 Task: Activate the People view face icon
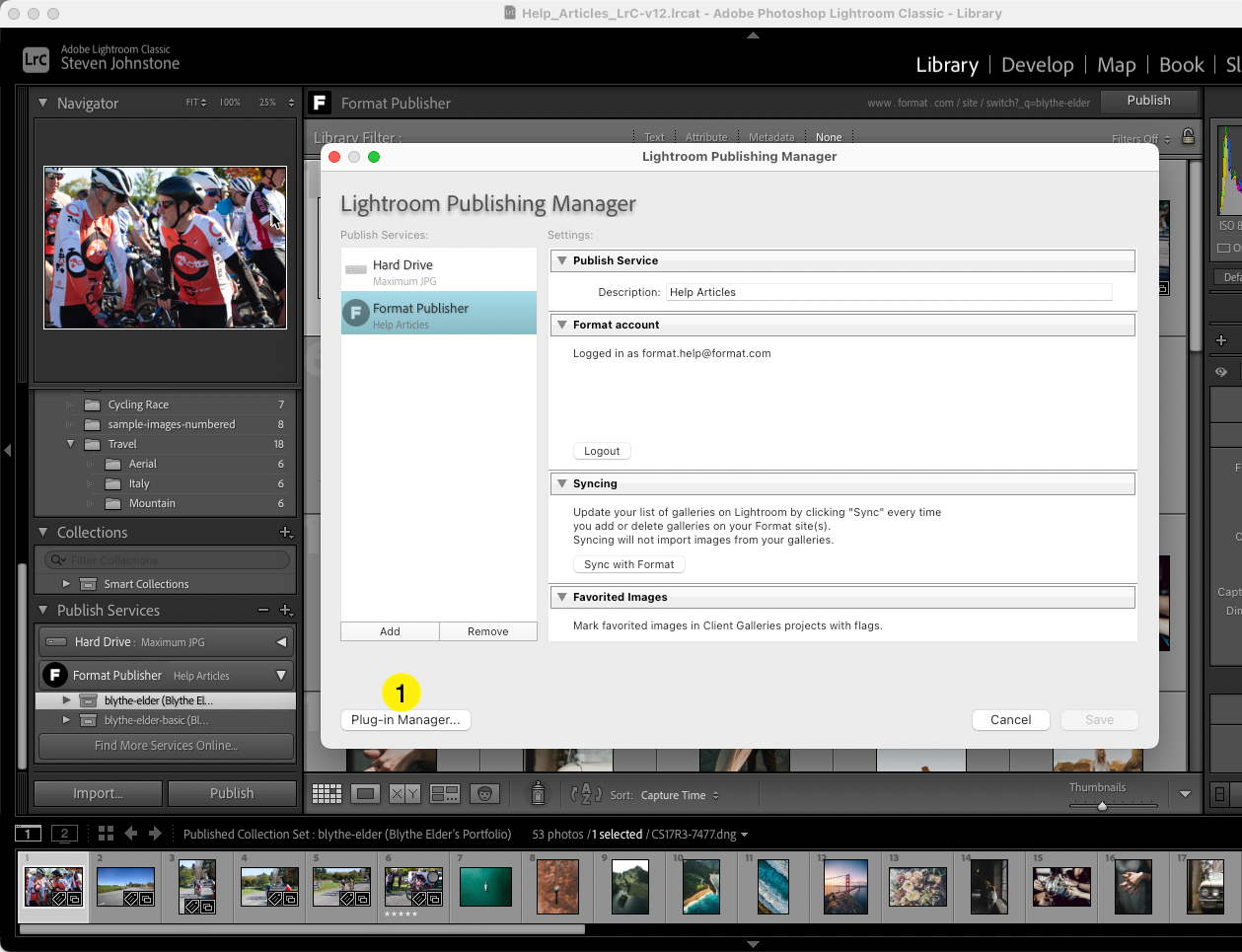tap(482, 793)
